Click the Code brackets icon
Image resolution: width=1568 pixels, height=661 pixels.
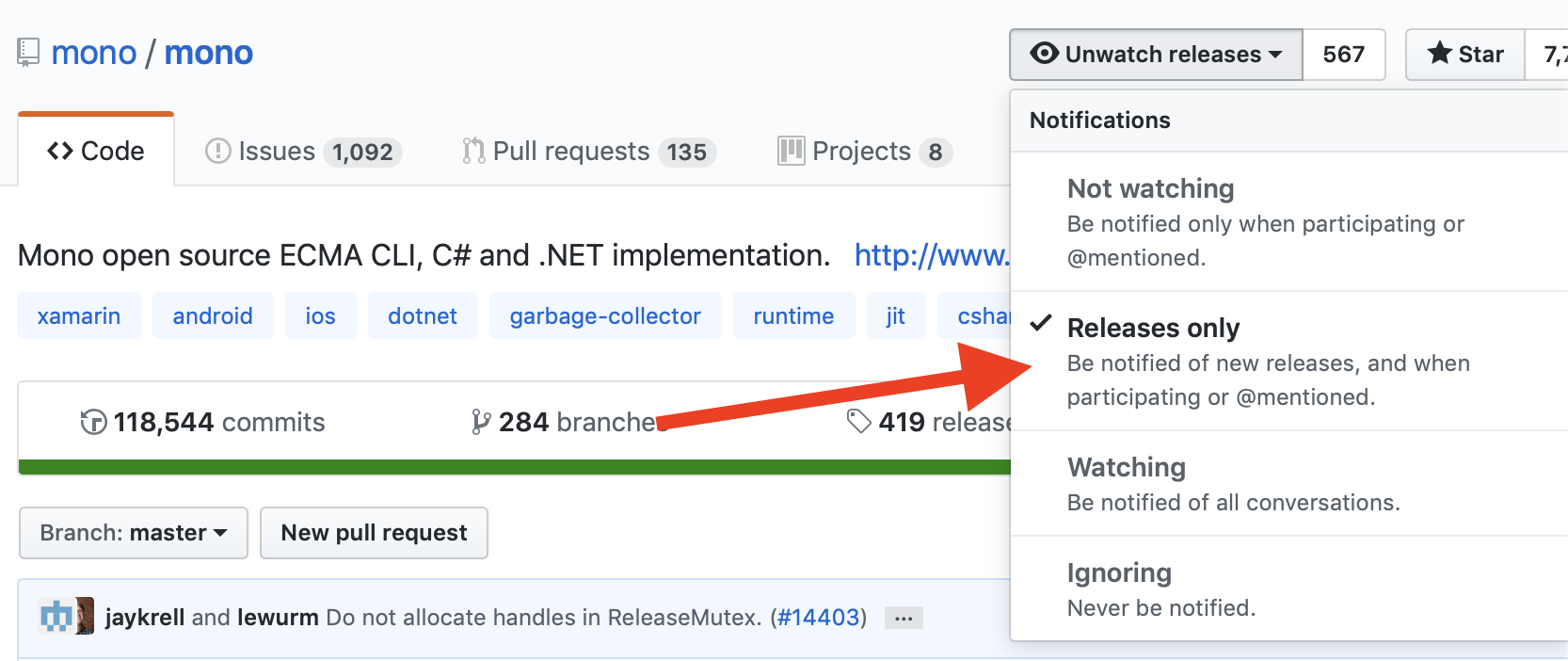(60, 151)
